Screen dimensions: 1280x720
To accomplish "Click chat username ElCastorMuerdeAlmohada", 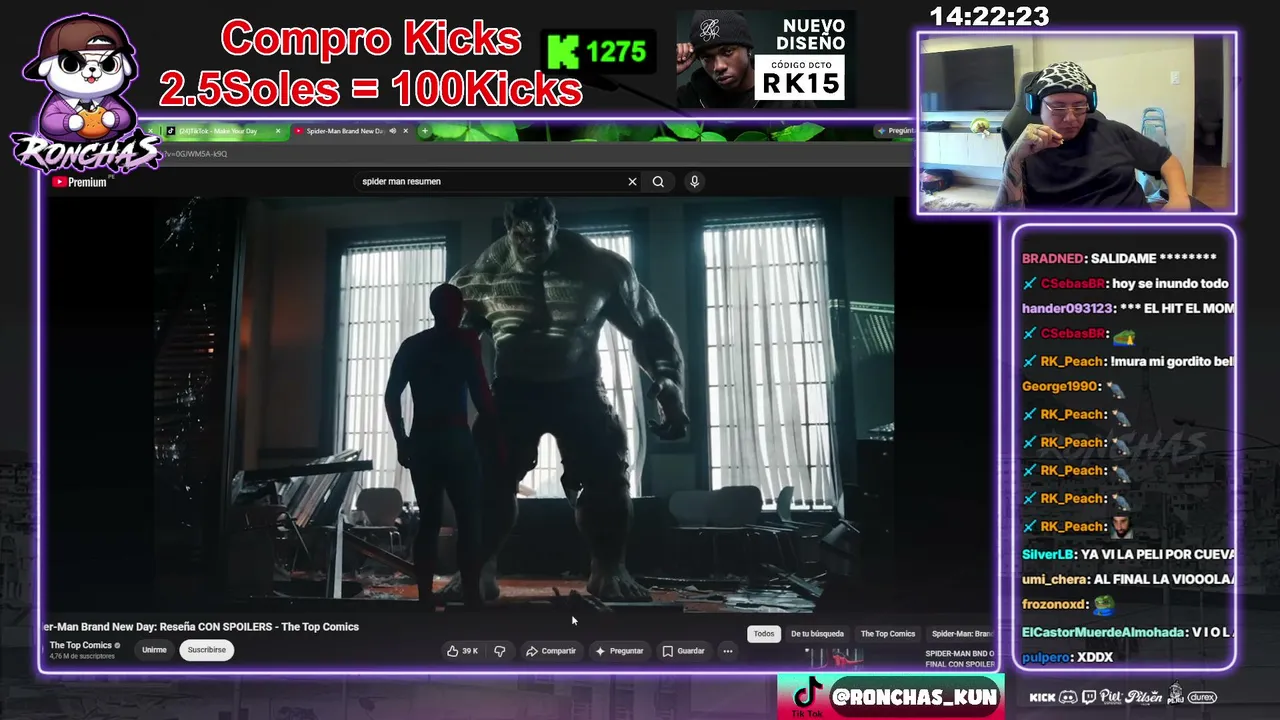I will (1104, 632).
